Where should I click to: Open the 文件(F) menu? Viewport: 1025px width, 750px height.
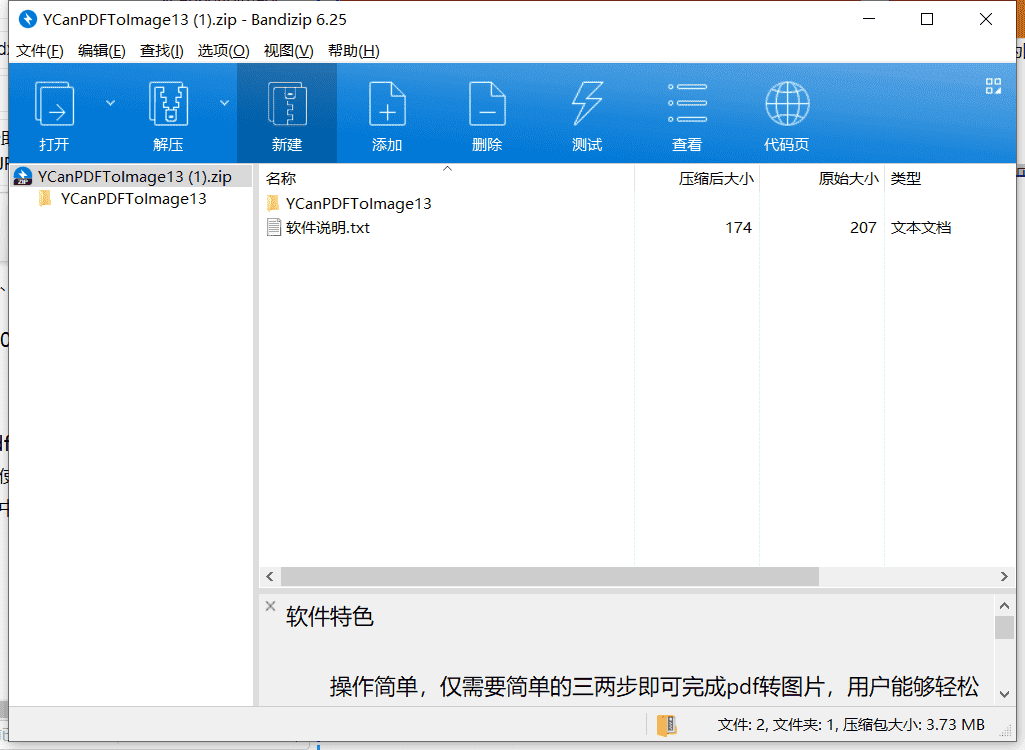pos(39,51)
